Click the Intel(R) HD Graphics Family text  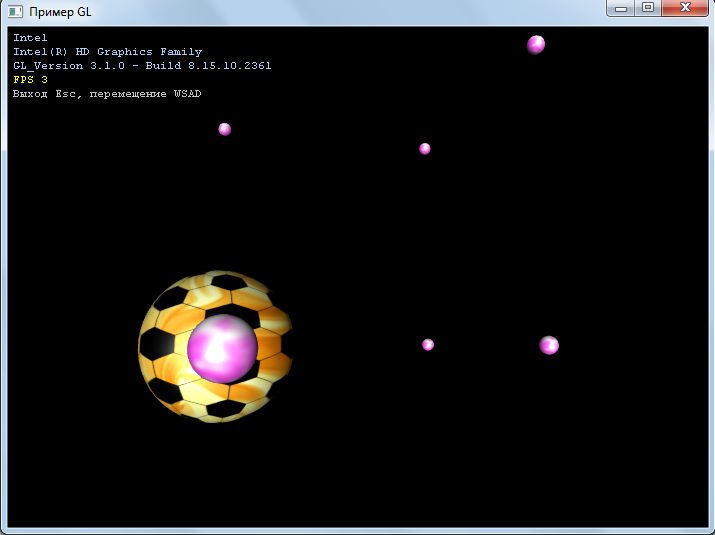[x=107, y=52]
